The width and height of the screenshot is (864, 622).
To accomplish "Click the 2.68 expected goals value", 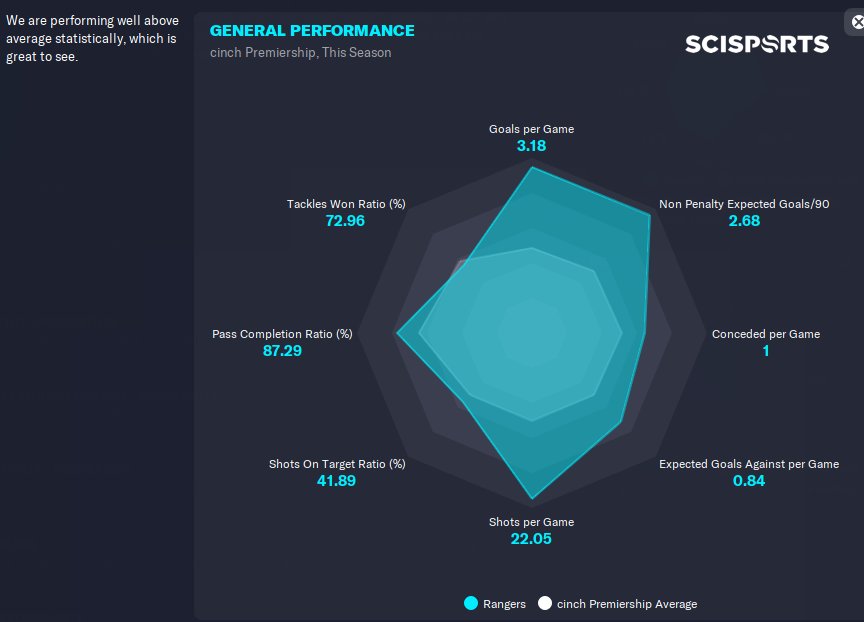I will coord(744,221).
